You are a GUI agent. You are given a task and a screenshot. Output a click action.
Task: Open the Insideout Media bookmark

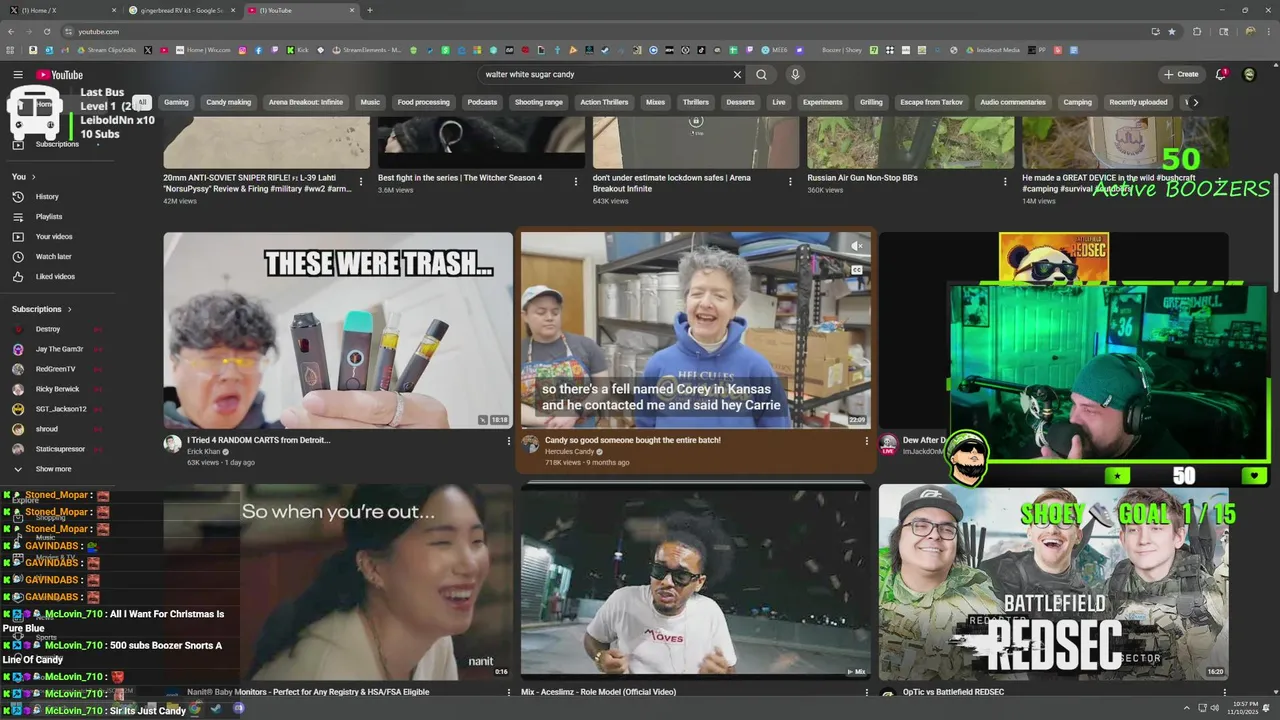pyautogui.click(x=992, y=50)
